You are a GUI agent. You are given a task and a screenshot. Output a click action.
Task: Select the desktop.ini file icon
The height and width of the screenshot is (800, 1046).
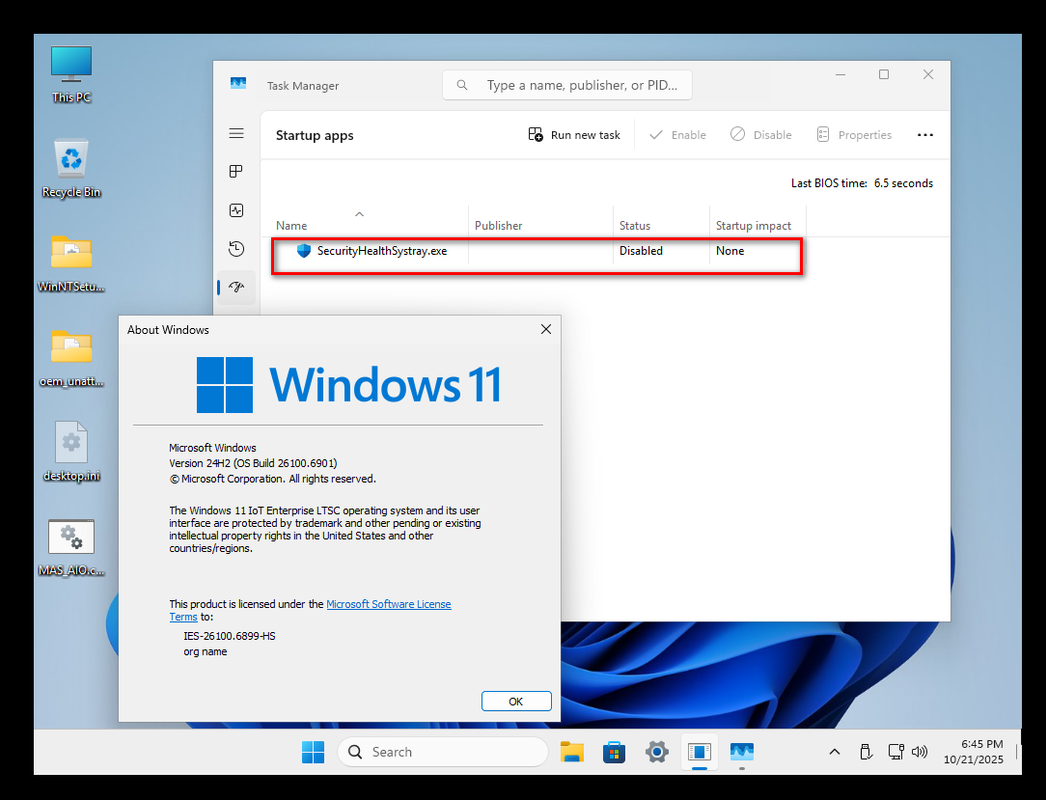[71, 452]
